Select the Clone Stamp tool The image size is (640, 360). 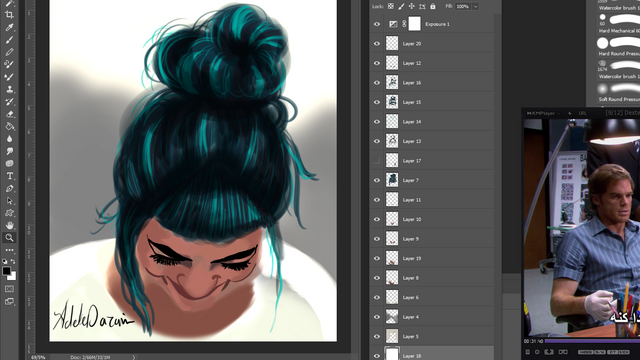(9, 89)
